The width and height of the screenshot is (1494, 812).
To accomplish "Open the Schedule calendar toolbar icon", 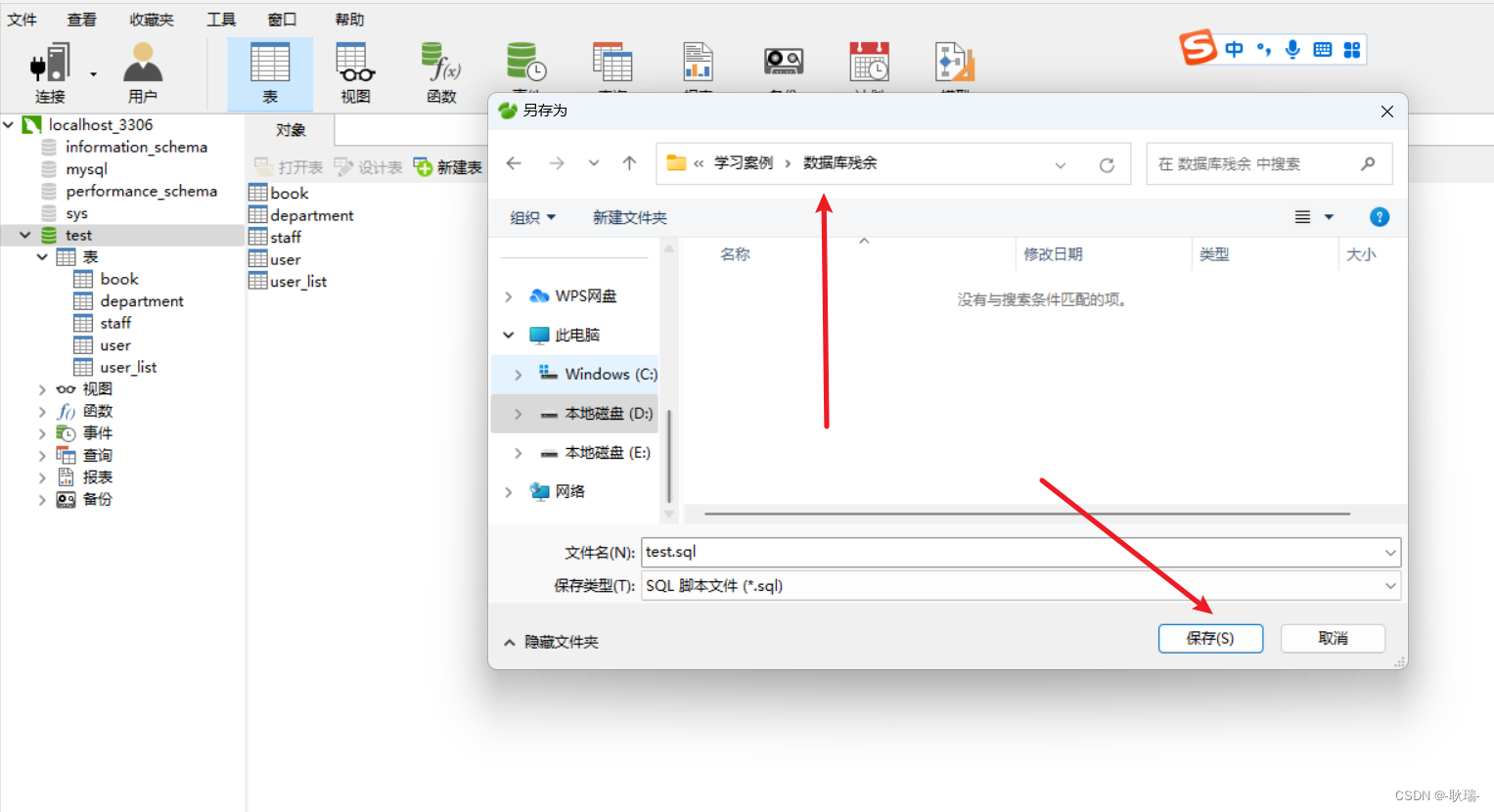I will coord(869,63).
